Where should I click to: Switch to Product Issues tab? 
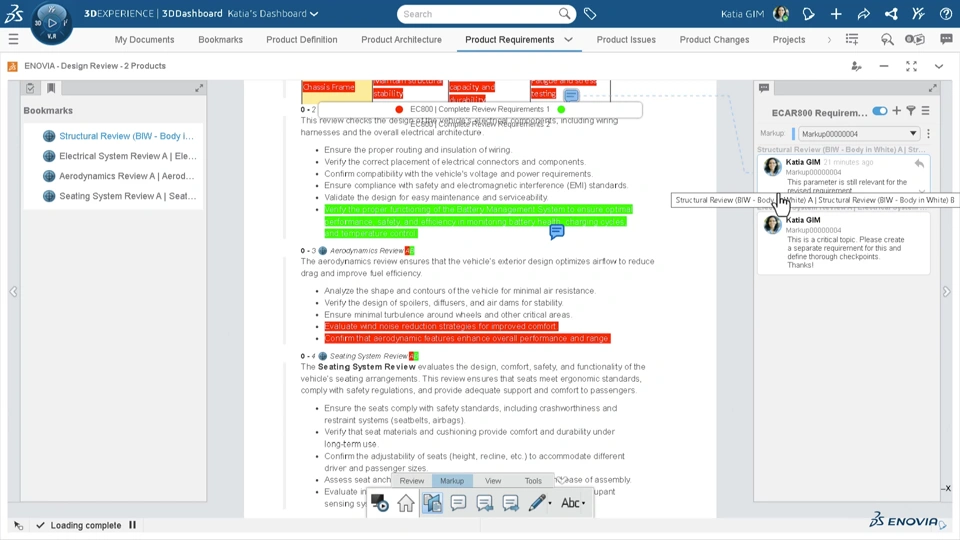[626, 40]
